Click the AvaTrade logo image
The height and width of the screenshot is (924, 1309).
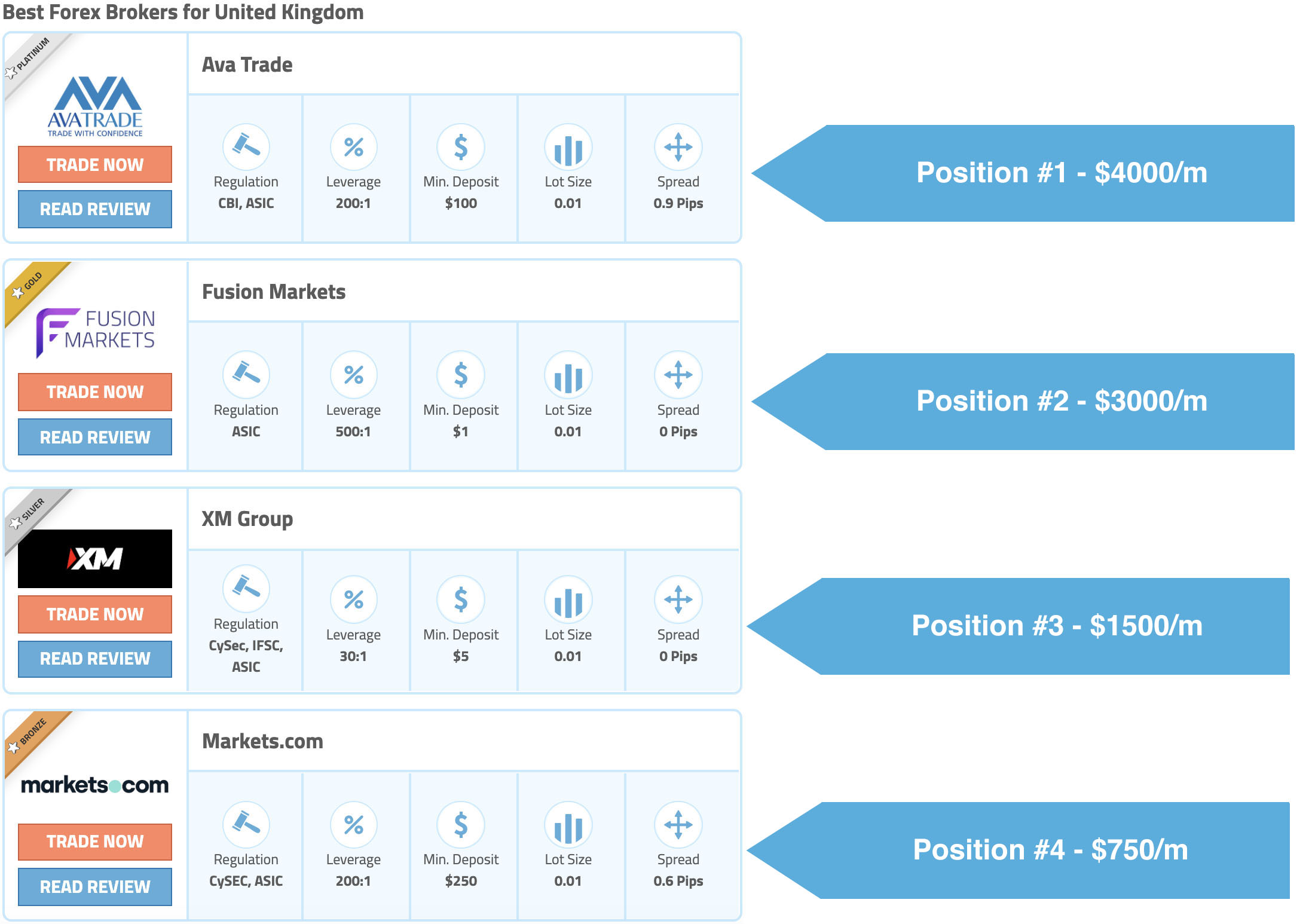point(95,106)
